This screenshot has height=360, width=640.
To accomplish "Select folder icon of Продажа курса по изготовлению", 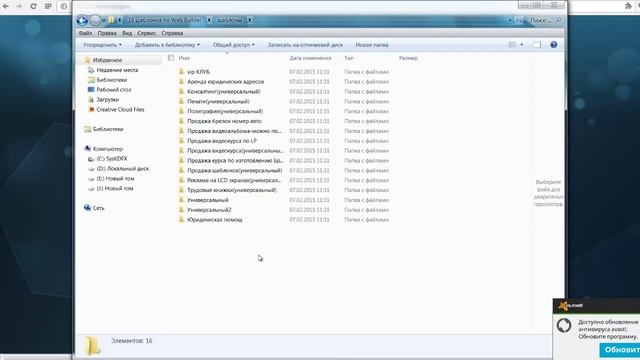I will (x=182, y=160).
